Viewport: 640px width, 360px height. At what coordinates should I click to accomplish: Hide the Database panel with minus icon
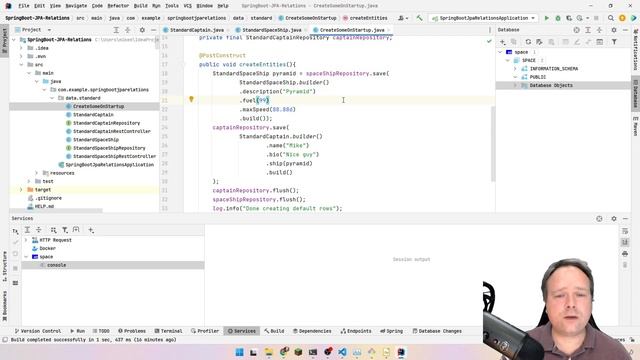(625, 30)
